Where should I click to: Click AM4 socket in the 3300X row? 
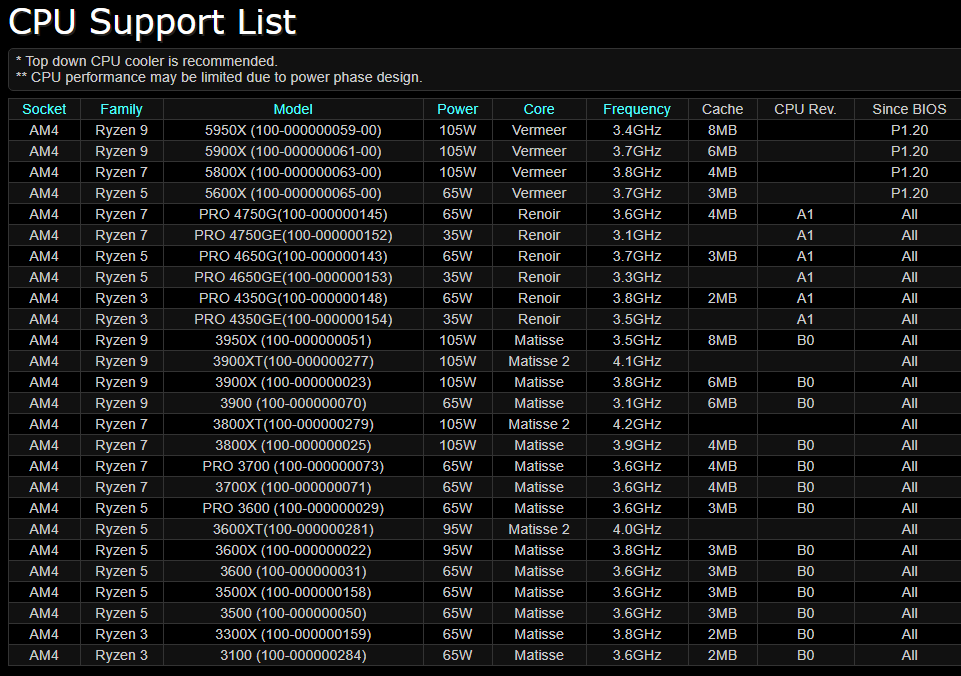[x=44, y=634]
